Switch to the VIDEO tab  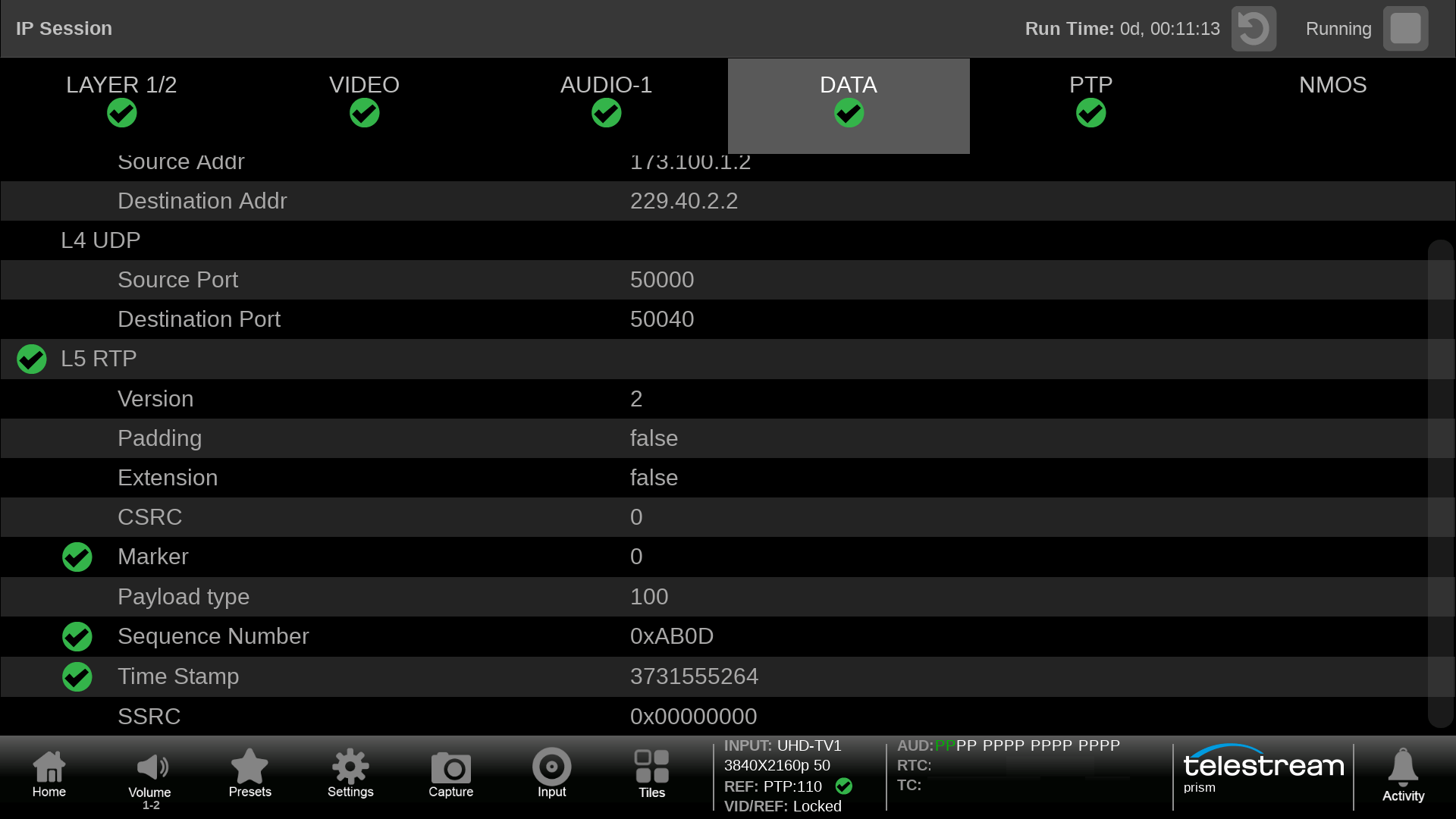tap(364, 99)
